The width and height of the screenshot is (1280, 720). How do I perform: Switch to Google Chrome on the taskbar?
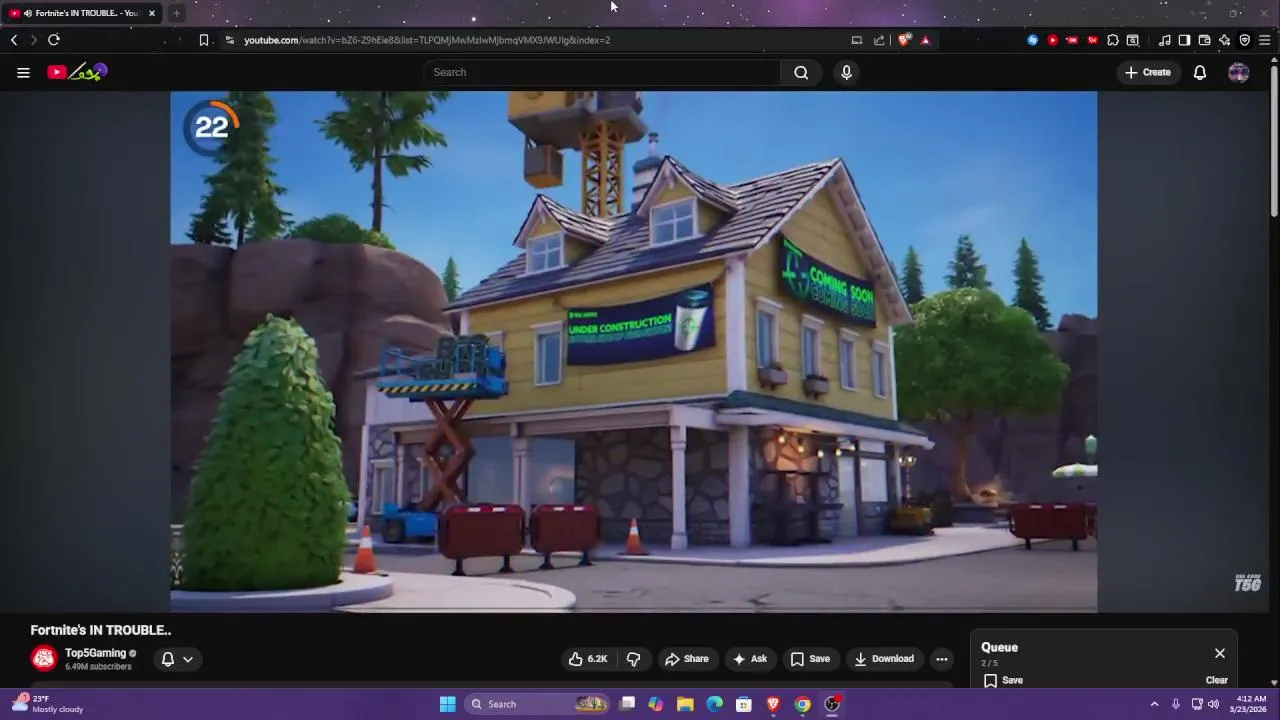pos(802,704)
